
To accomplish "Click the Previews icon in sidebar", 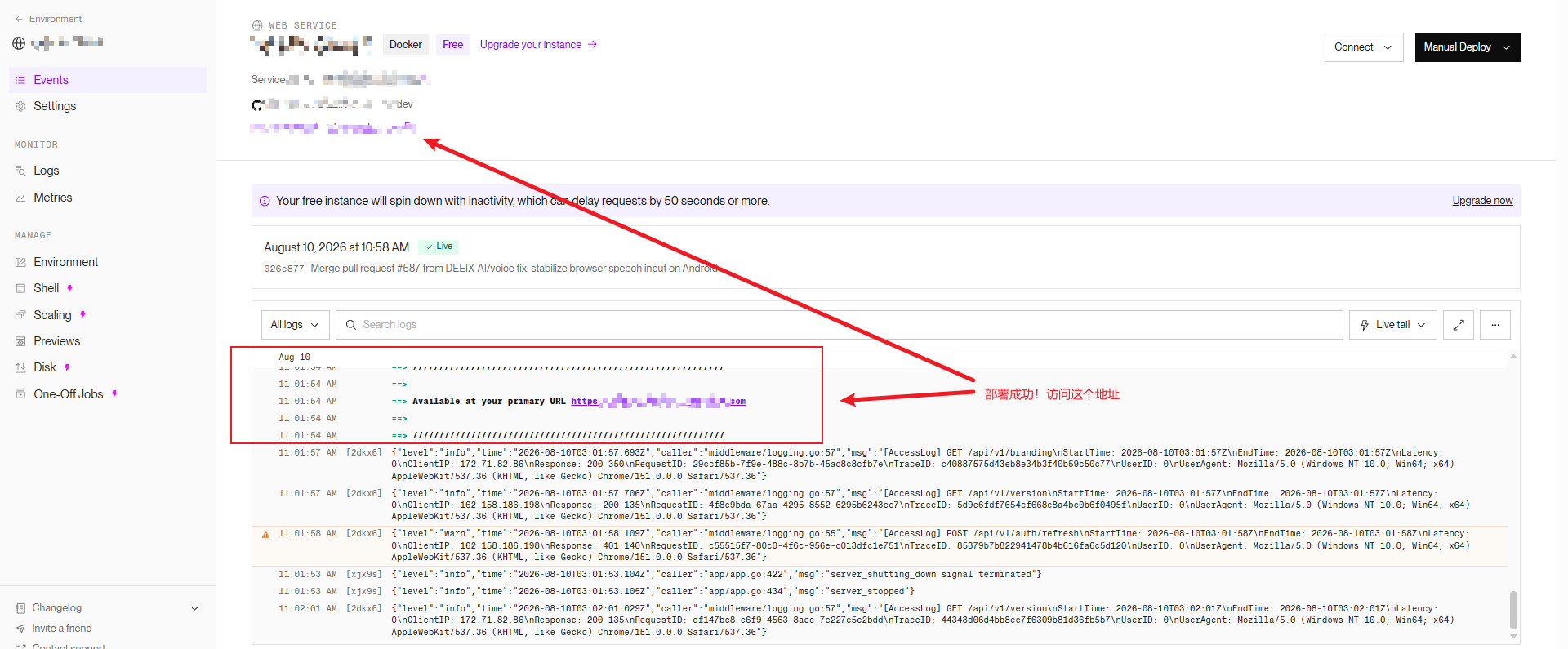I will tap(20, 341).
